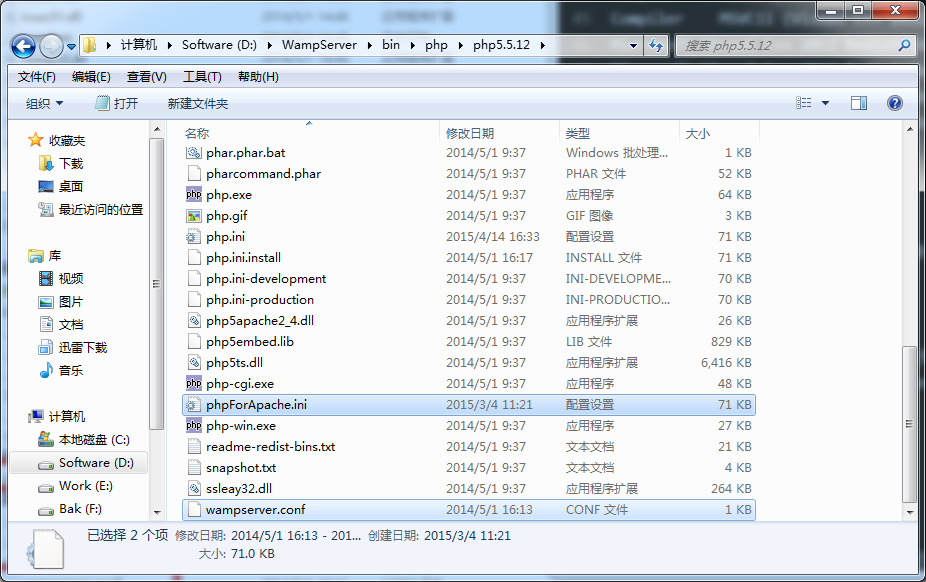
Task: Click the folder icon in address bar
Action: [90, 45]
